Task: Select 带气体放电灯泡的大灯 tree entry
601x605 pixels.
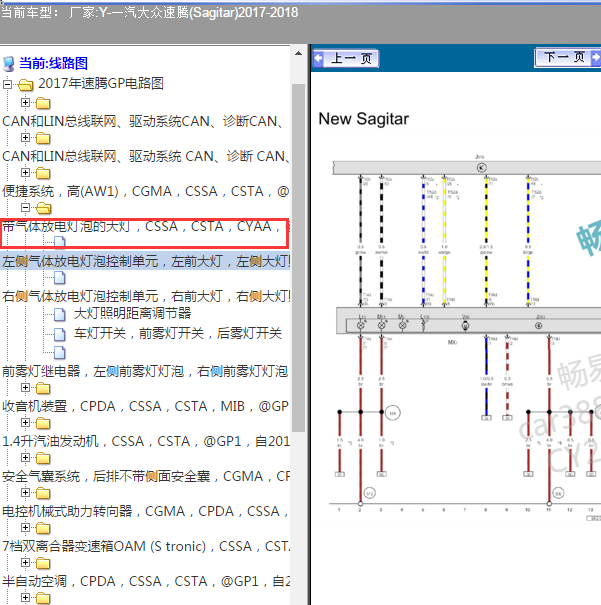Action: 145,226
